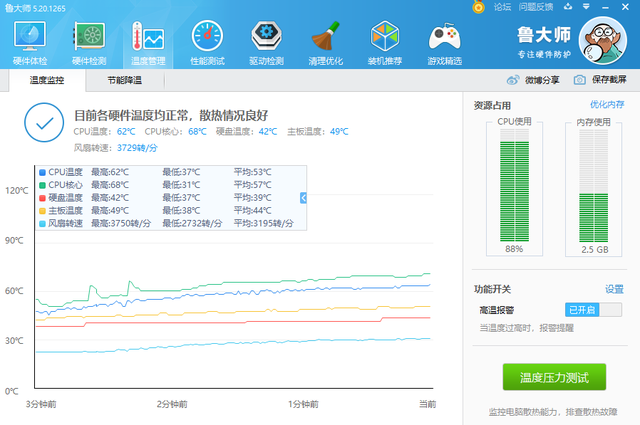
Task: Click 平均:57℃ CPU core average
Action: (253, 185)
